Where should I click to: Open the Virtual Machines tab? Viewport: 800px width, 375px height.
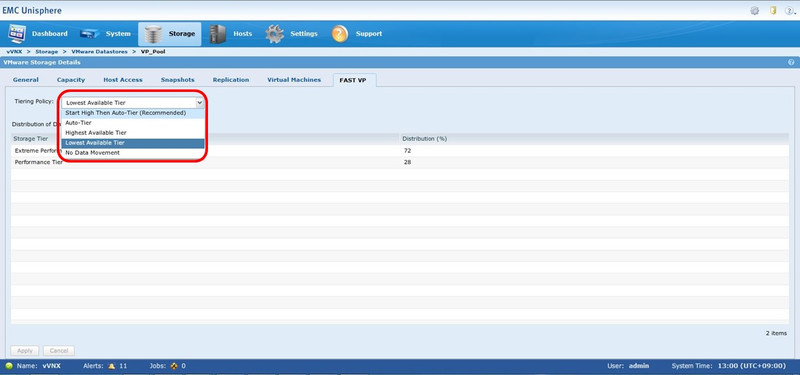294,80
